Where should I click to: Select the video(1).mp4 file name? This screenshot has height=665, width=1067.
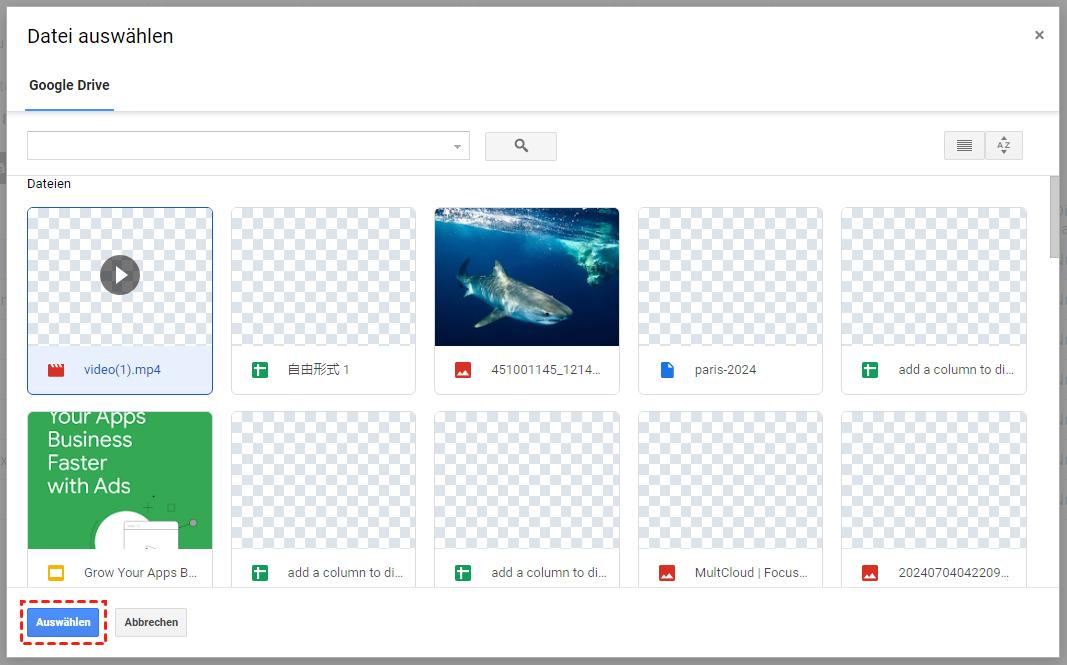point(122,370)
